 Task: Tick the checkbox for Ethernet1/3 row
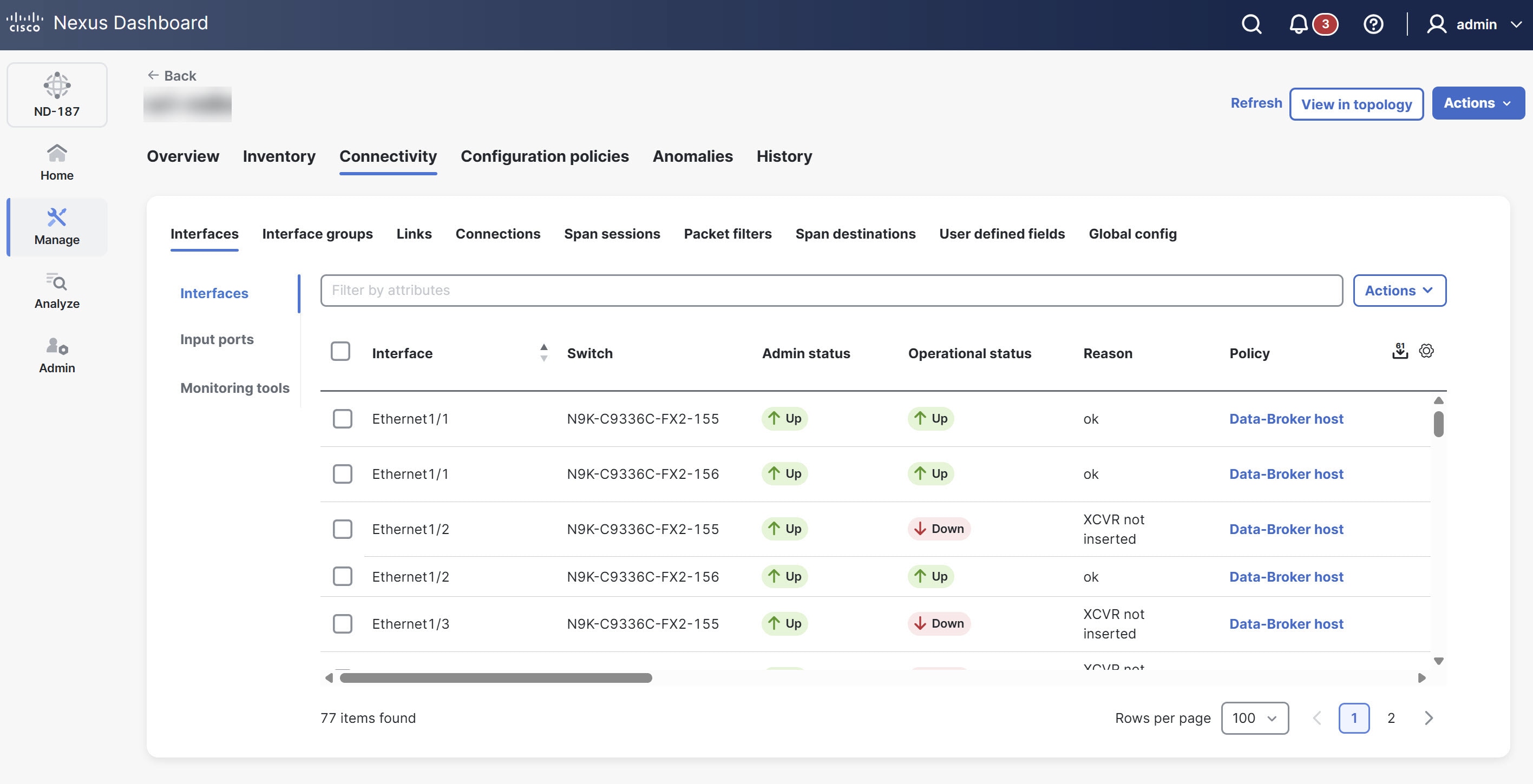coord(342,623)
